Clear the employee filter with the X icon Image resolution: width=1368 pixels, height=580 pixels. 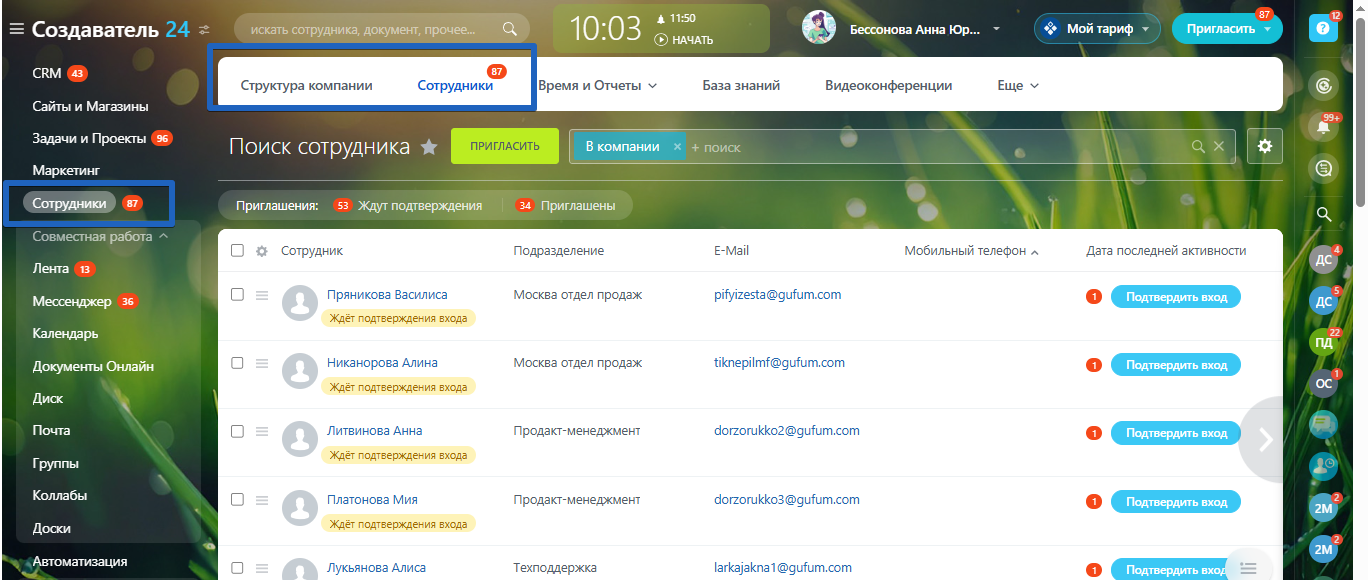pos(1219,147)
